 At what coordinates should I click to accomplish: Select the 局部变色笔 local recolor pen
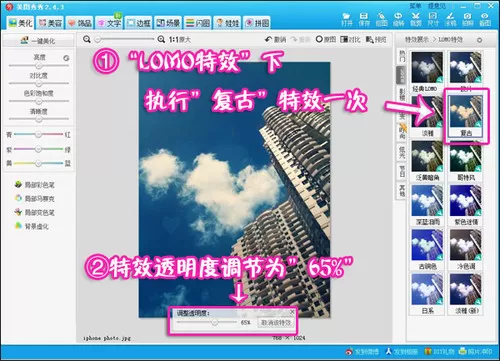(35, 212)
